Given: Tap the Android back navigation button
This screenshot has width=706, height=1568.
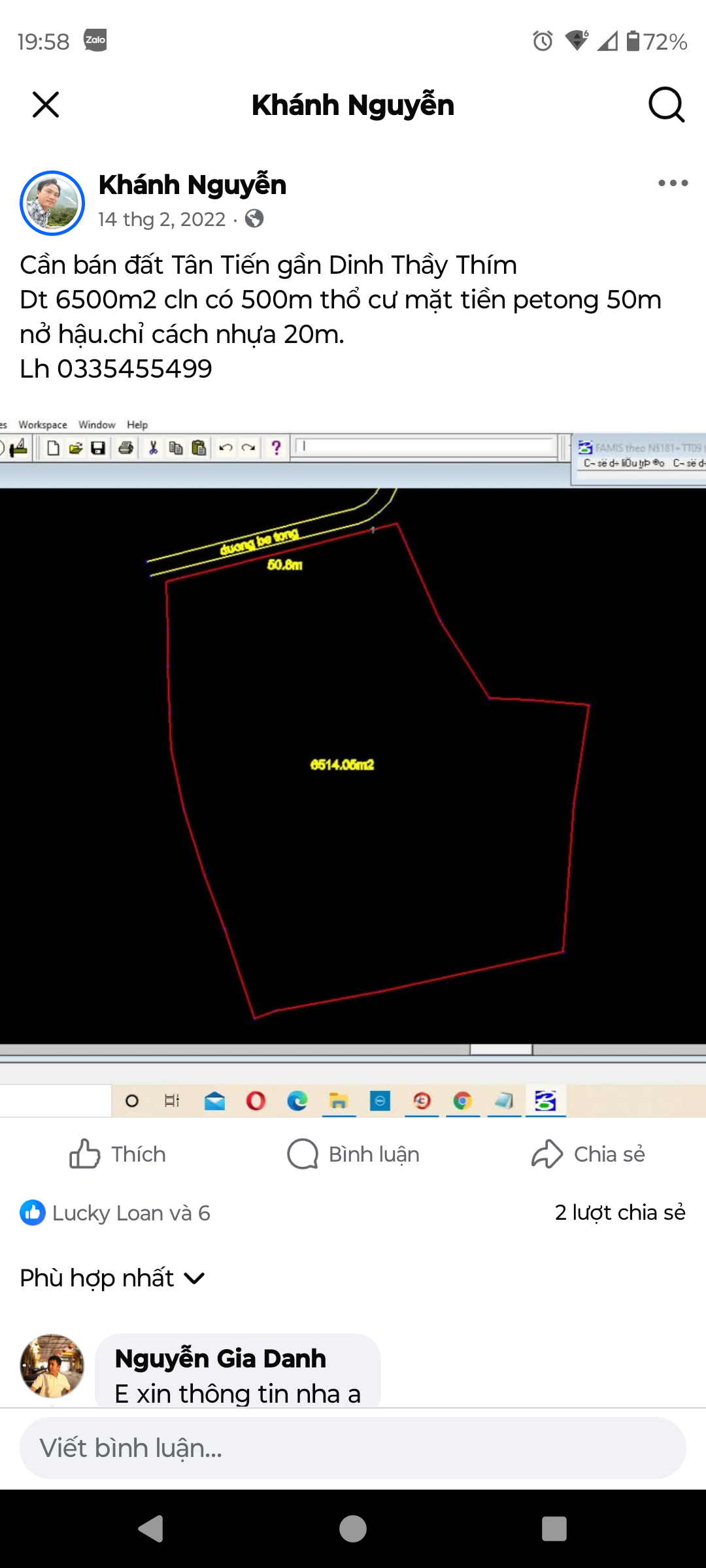Looking at the screenshot, I should 152,1529.
